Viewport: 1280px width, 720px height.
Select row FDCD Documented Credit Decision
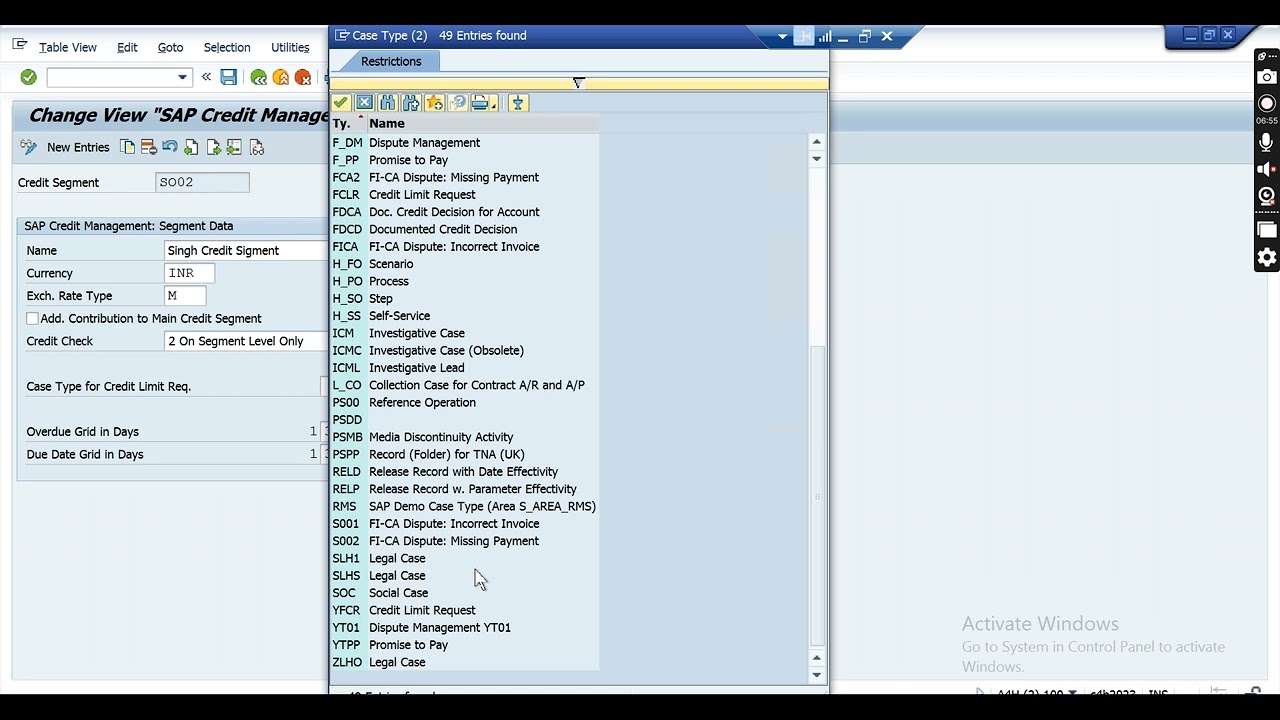coord(465,229)
